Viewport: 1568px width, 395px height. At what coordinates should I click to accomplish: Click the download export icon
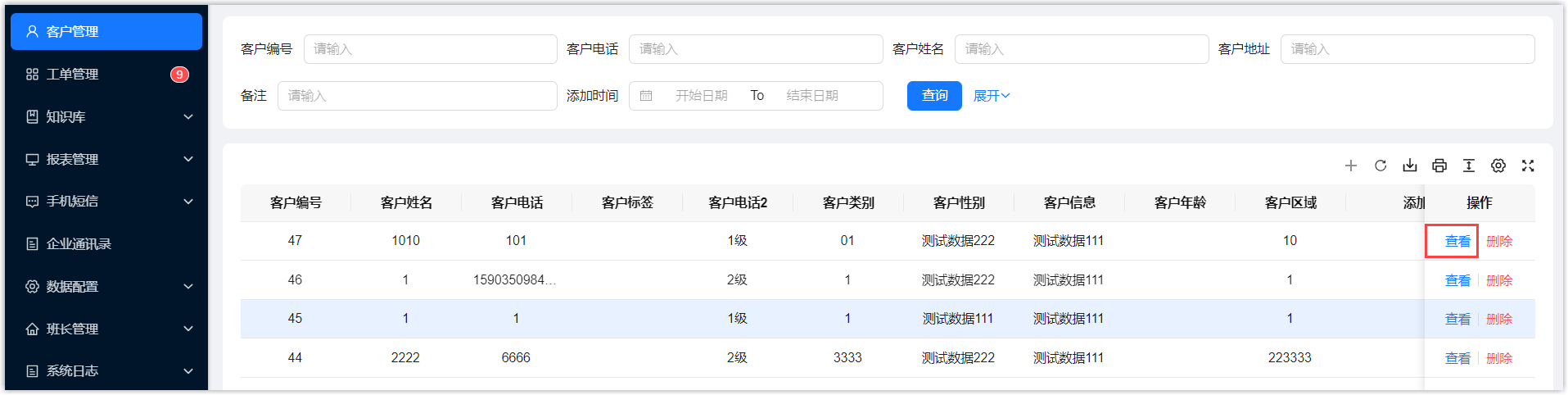pyautogui.click(x=1410, y=166)
